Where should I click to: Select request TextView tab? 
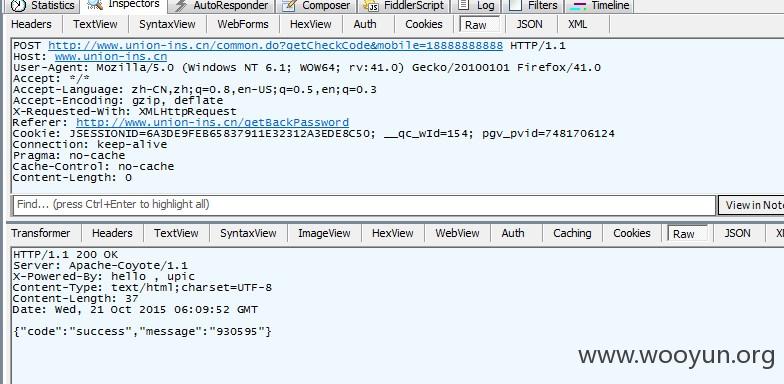95,24
